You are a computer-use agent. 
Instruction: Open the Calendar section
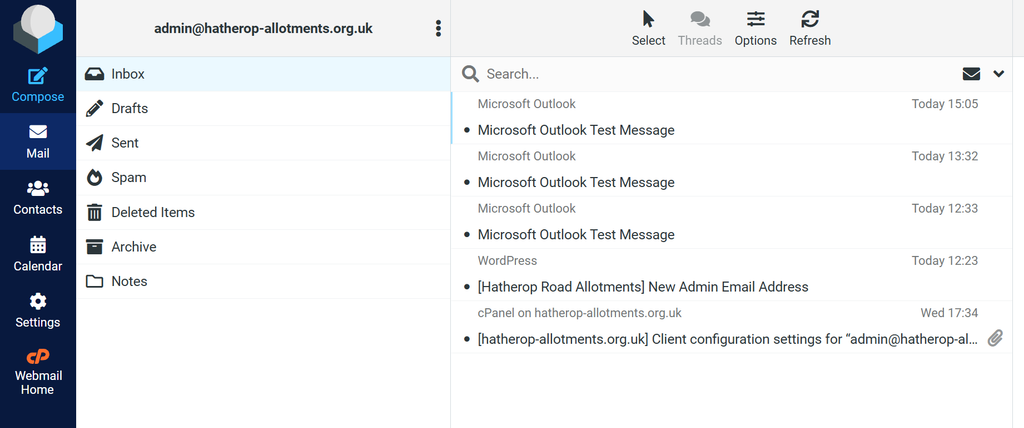pos(38,255)
